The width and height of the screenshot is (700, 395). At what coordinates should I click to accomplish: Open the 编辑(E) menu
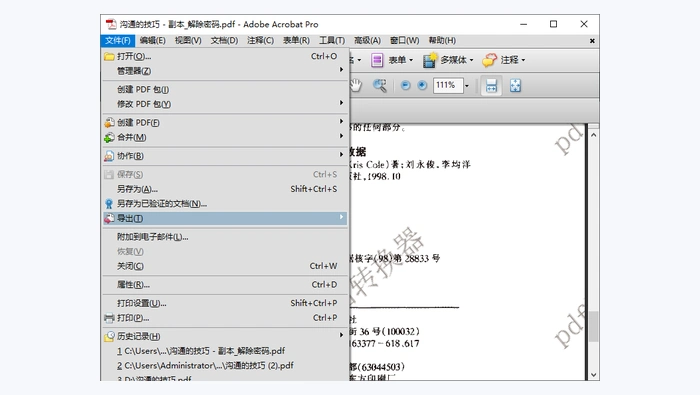(152, 41)
